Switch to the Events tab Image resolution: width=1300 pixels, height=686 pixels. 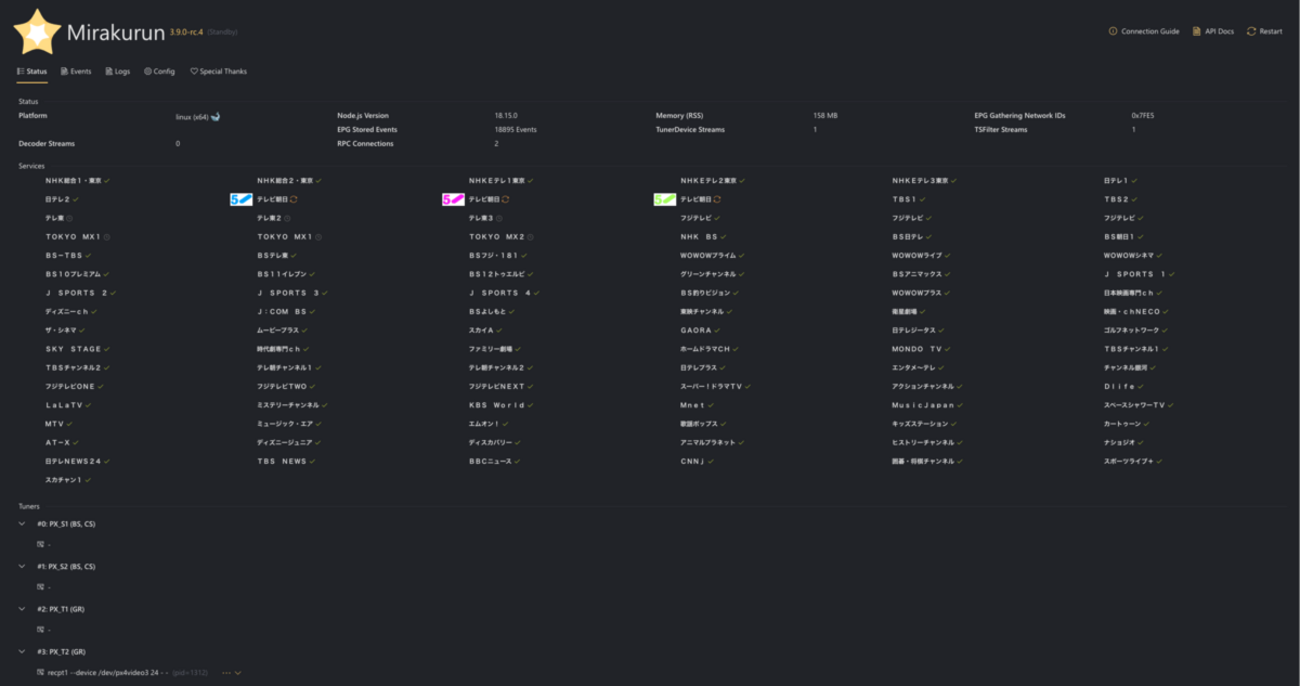[76, 72]
